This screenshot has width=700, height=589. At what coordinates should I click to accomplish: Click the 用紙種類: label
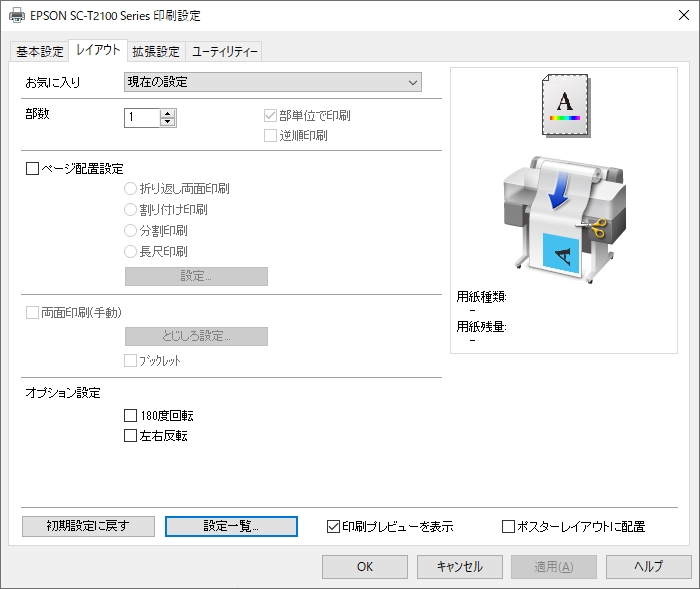click(481, 297)
